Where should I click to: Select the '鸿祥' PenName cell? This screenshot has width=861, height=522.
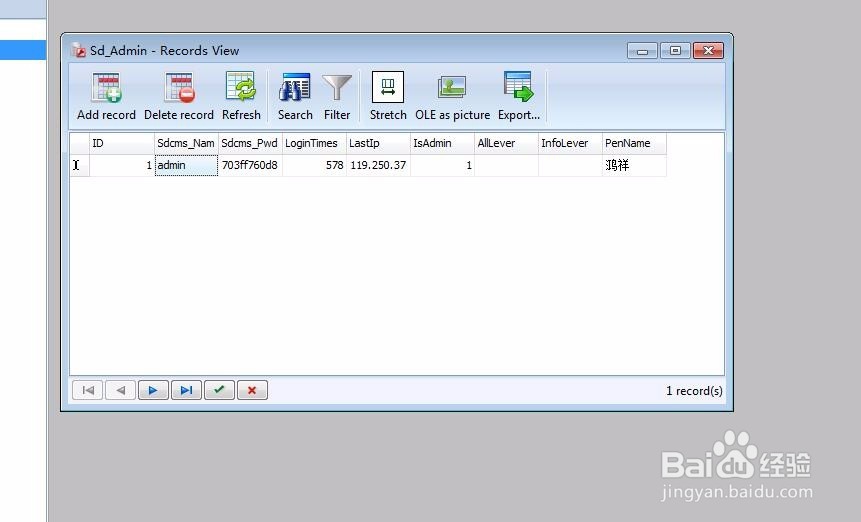point(635,165)
